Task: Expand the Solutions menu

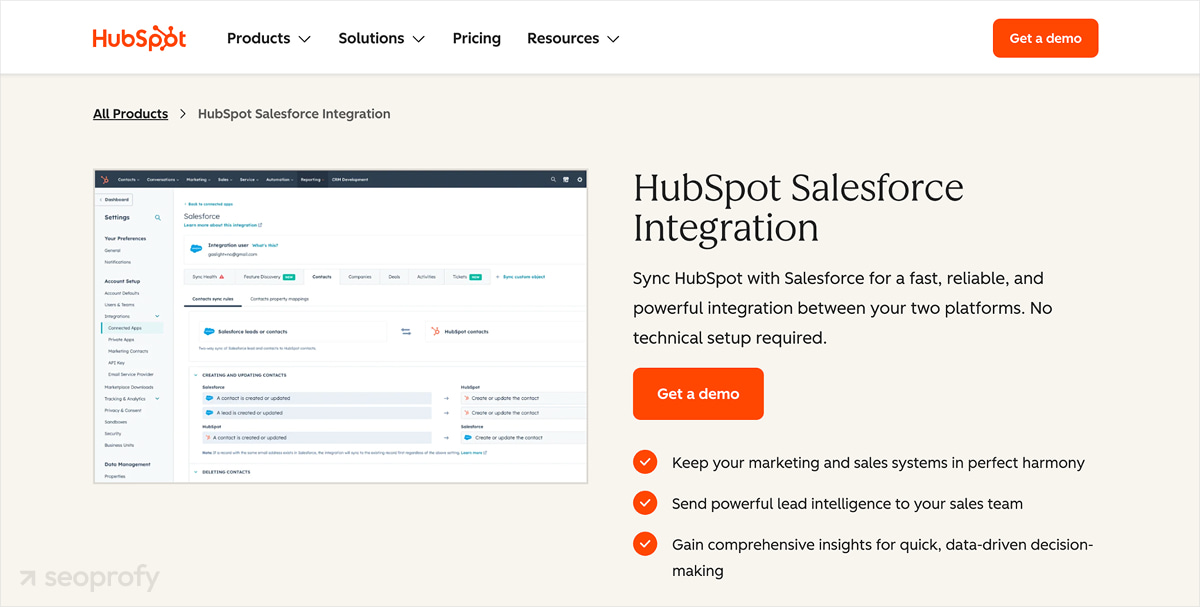Action: pos(381,38)
